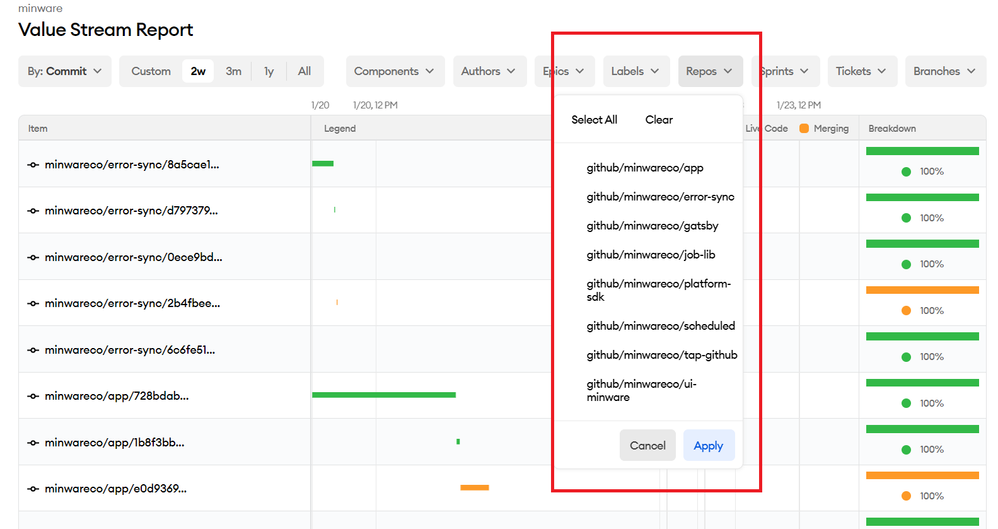Choose github/minwareco/gatsby repo
The height and width of the screenshot is (529, 998).
pos(652,226)
